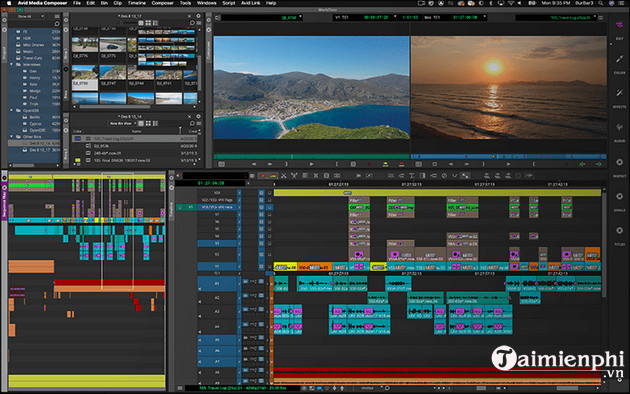
Task: Click the search icon in the Dec 8 10_14 bin
Action: [x=192, y=123]
